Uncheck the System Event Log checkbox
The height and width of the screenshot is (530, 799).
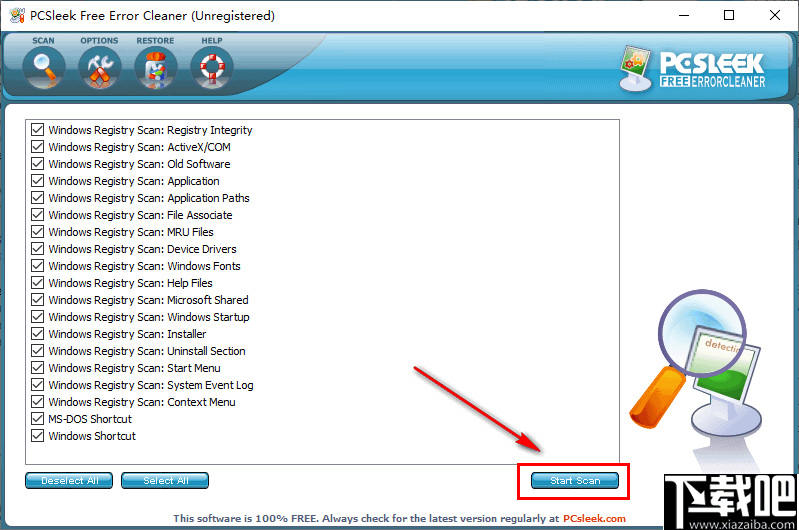[37, 384]
